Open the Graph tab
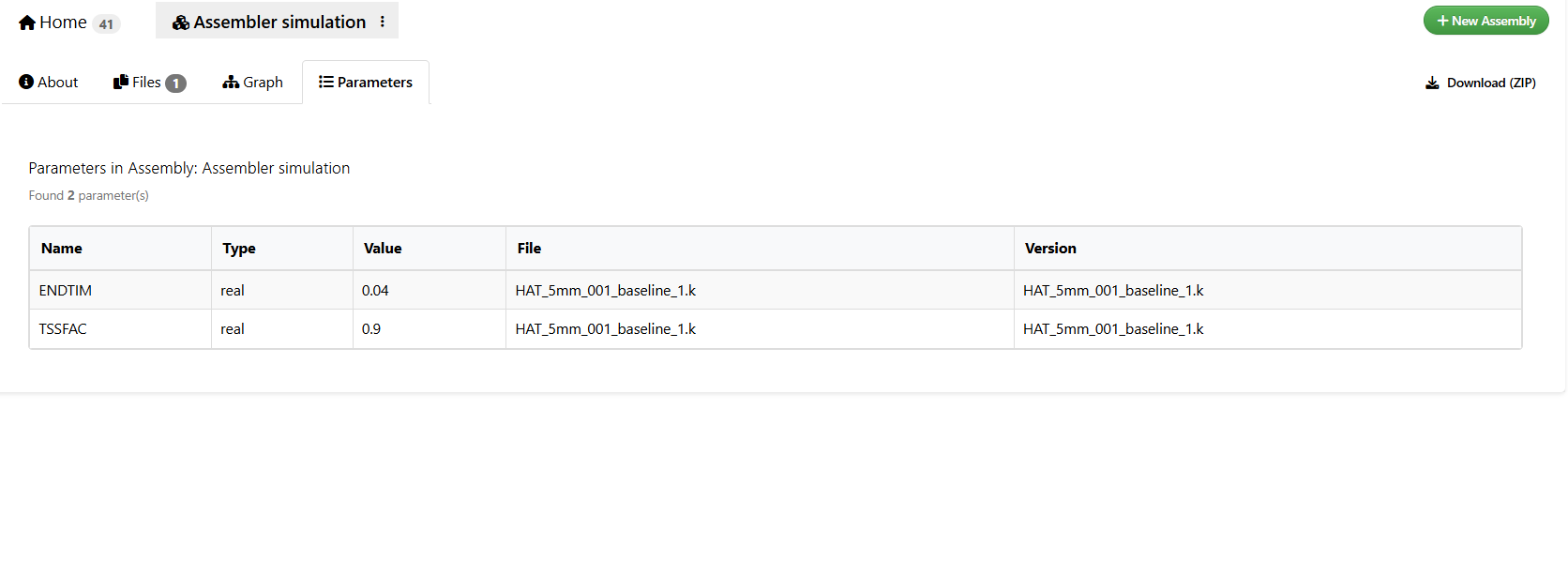This screenshot has height=576, width=1568. (x=253, y=83)
